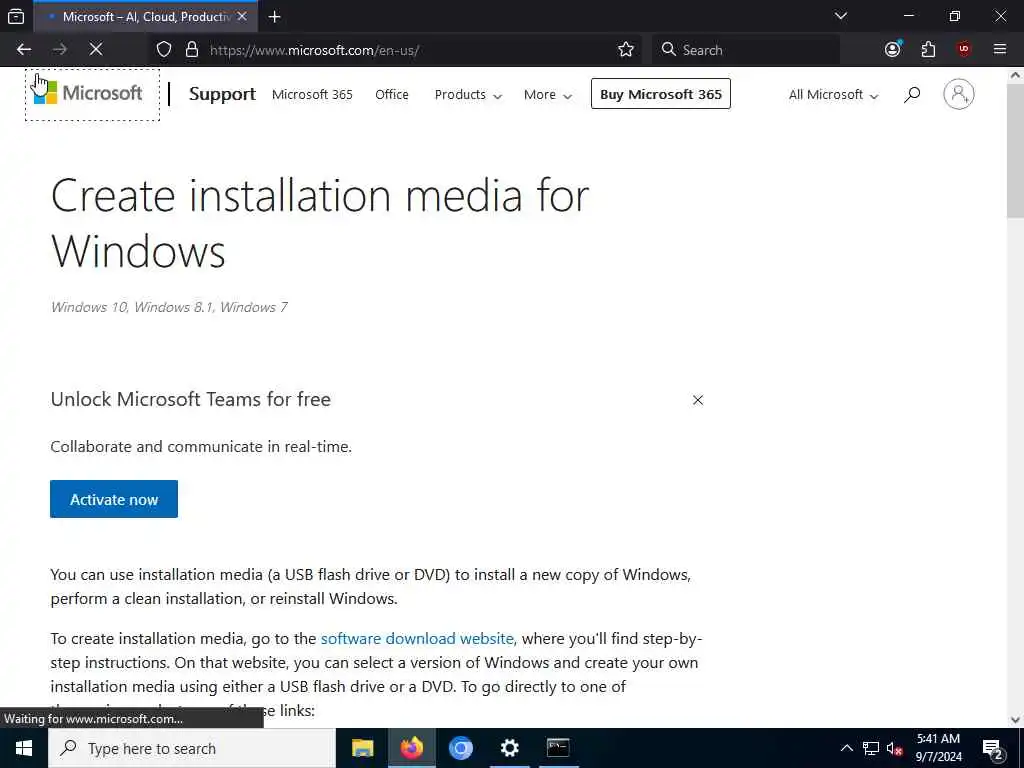Click the muted volume tray icon
The image size is (1024, 768).
(895, 748)
